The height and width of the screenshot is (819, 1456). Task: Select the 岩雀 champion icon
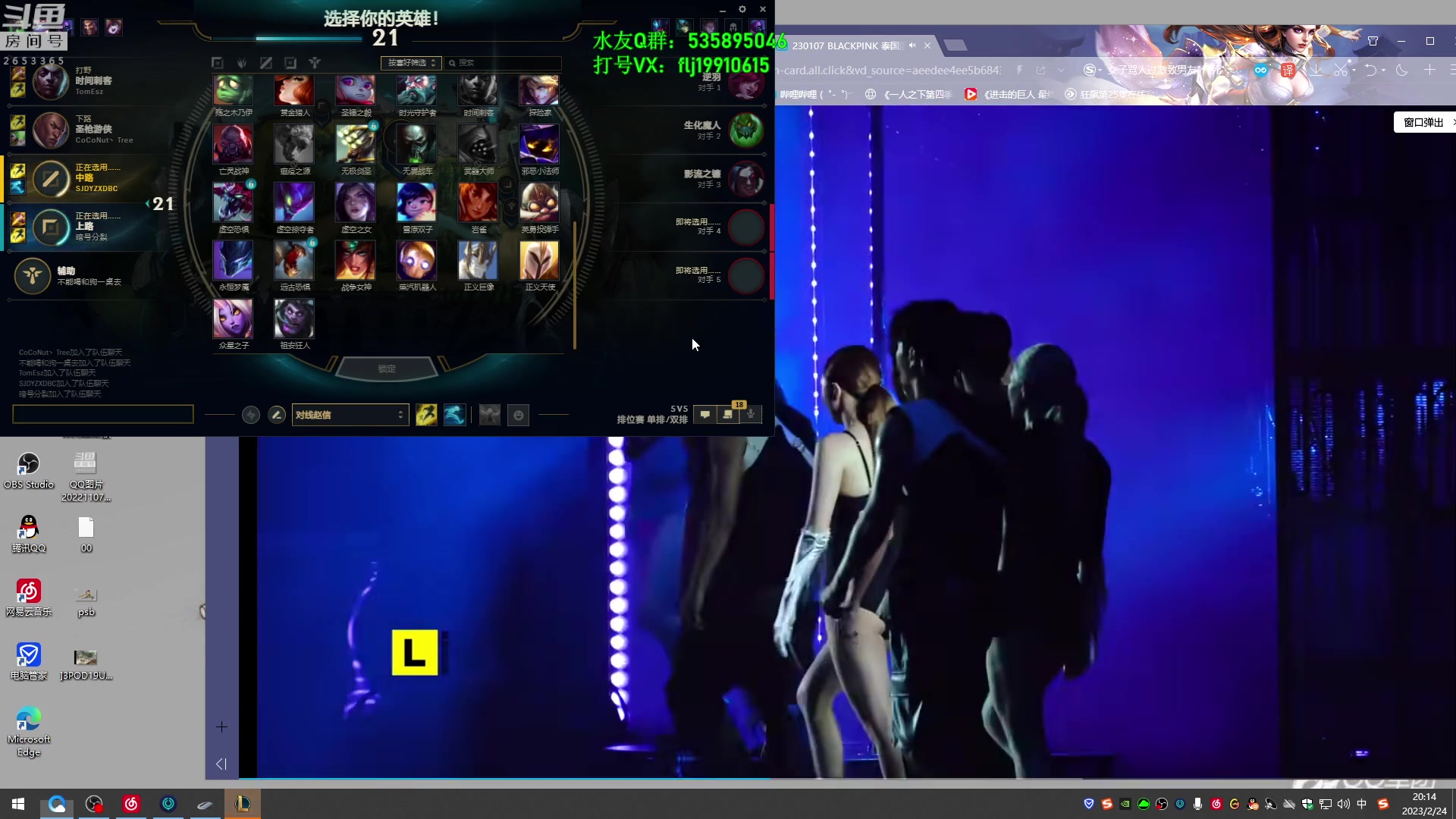point(478,202)
